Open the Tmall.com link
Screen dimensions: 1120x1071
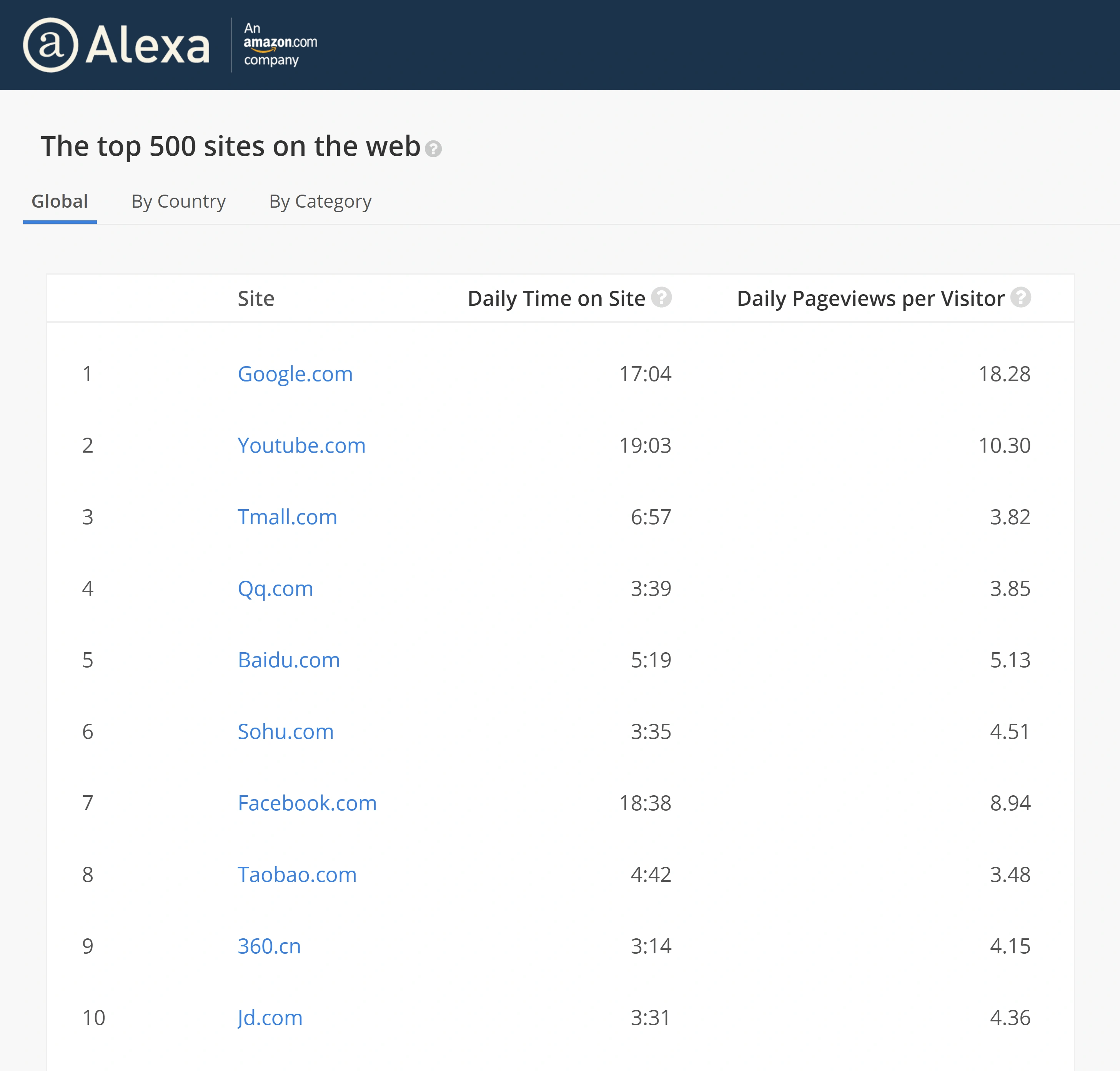point(287,517)
